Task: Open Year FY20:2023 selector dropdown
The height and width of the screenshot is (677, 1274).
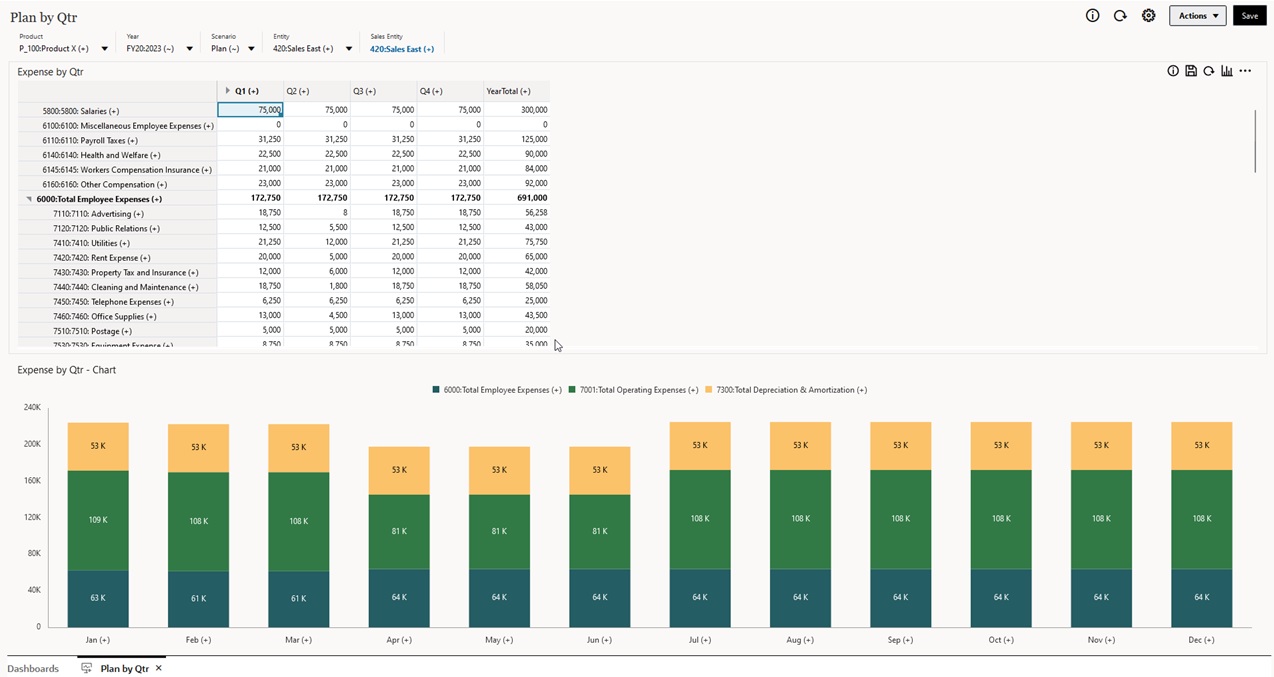Action: pyautogui.click(x=189, y=49)
